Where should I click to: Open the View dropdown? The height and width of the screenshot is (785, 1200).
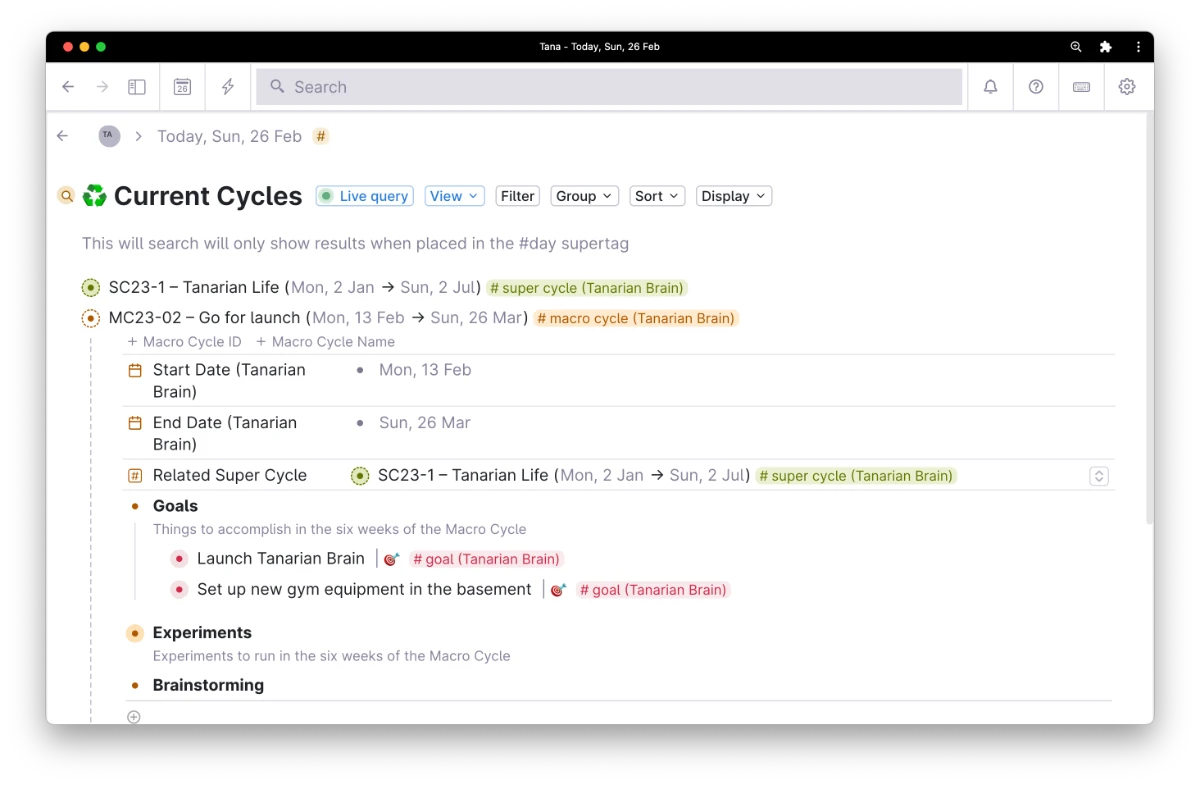click(x=454, y=196)
